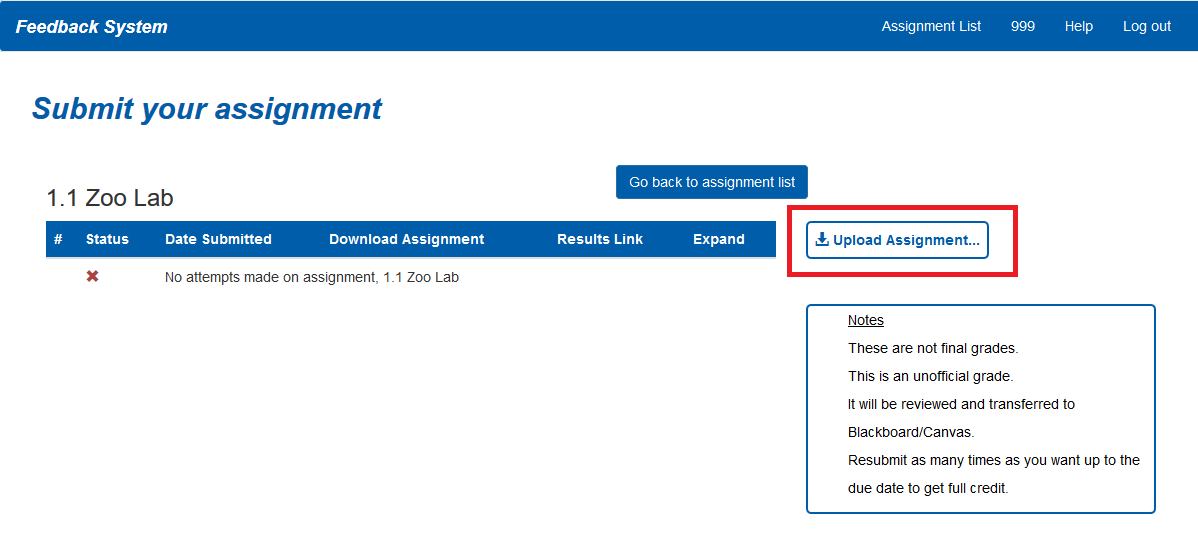Click the Date Submitted column header
The width and height of the screenshot is (1198, 536).
tap(218, 239)
